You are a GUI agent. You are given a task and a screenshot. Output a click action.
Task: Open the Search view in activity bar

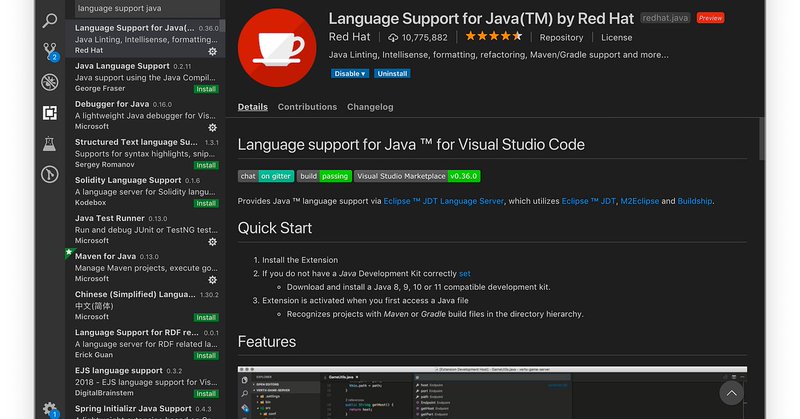pos(49,20)
